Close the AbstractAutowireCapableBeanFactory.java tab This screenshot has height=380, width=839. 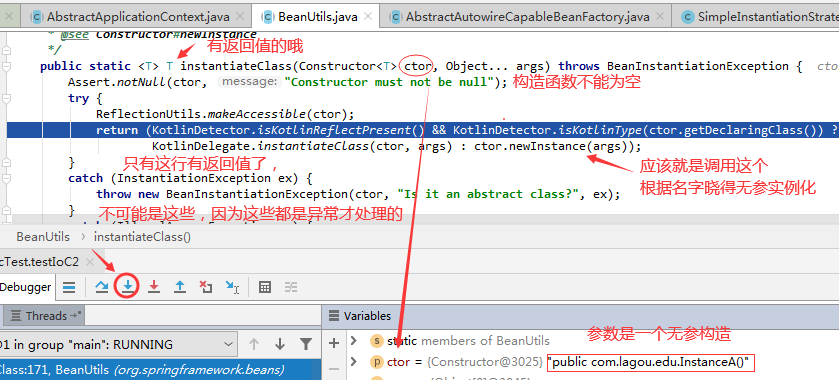coord(661,17)
